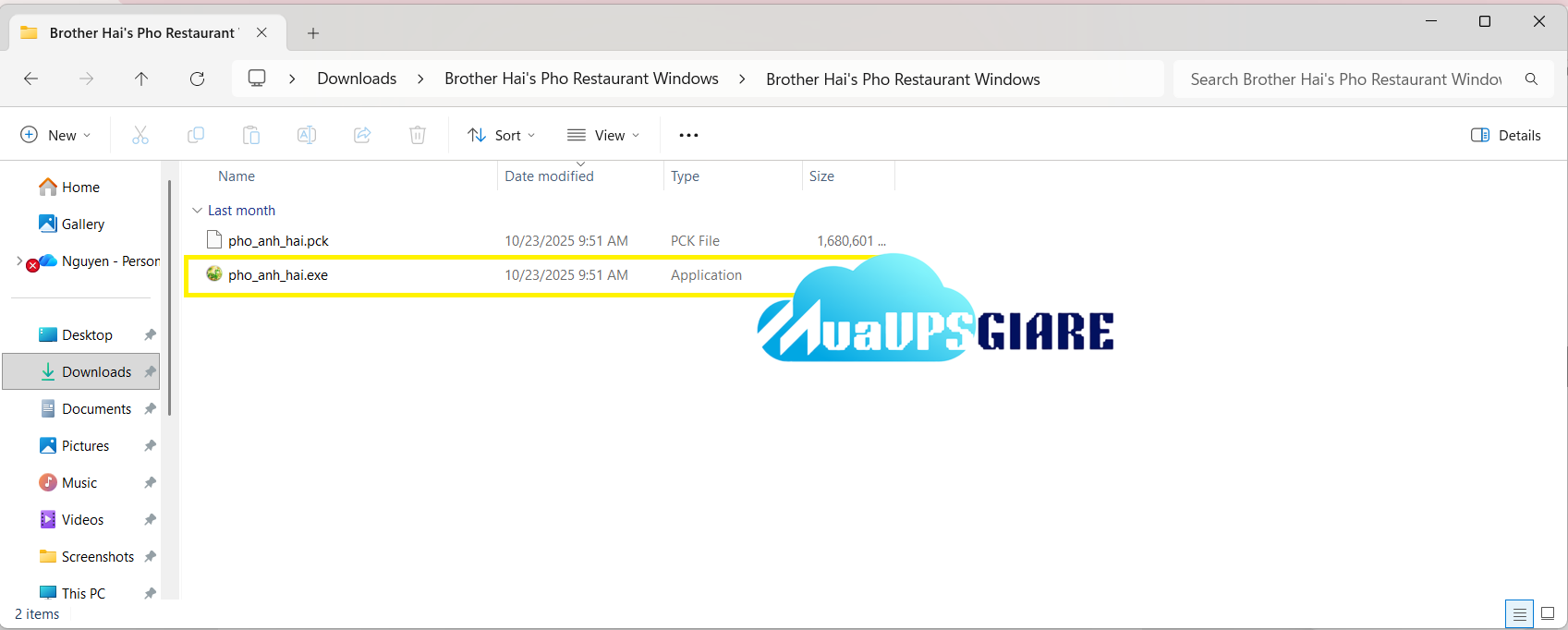Switch to details list view in status bar
The height and width of the screenshot is (630, 1568).
click(1519, 613)
